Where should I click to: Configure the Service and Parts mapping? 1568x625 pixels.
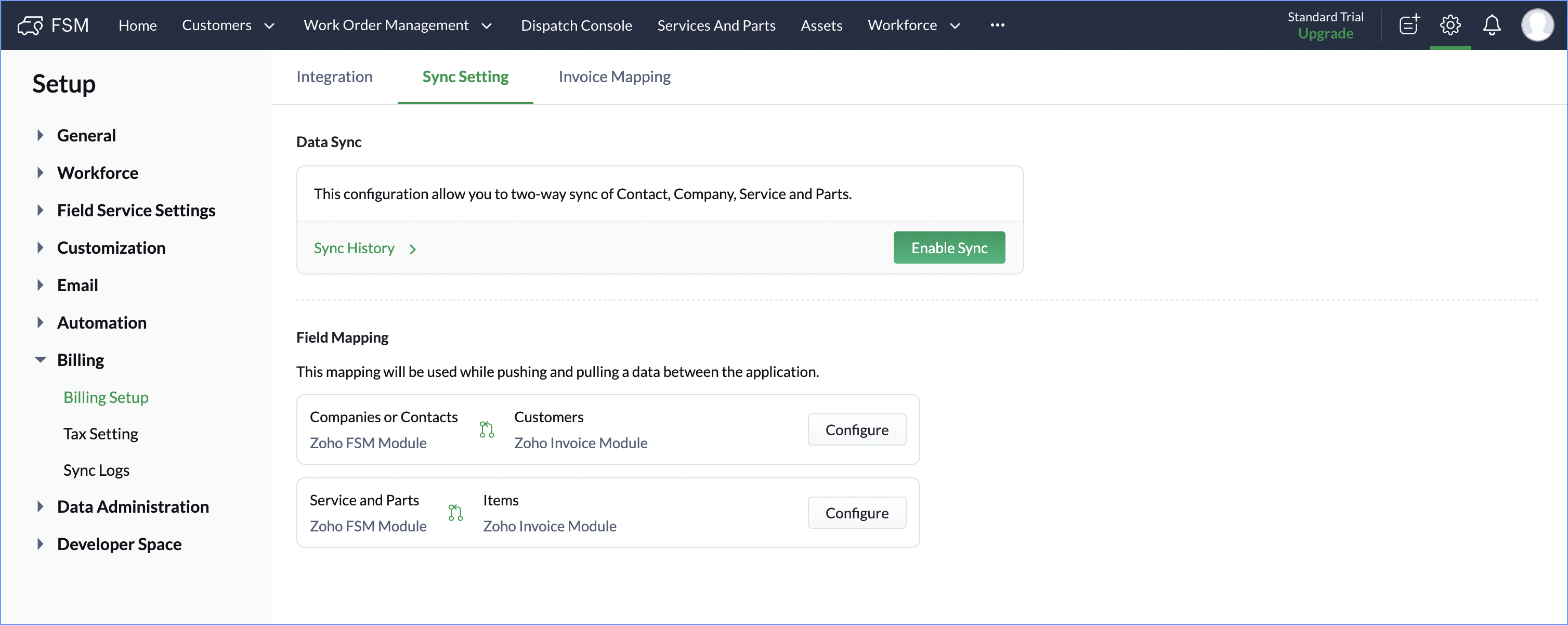pyautogui.click(x=856, y=512)
